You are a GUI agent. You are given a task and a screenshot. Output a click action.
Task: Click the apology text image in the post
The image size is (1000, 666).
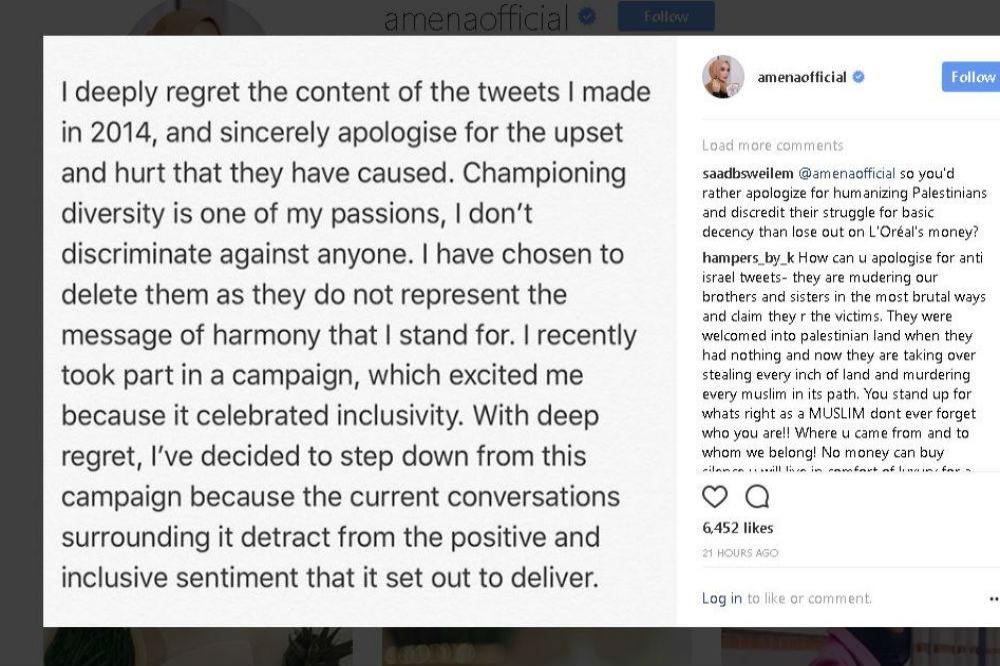pyautogui.click(x=360, y=331)
